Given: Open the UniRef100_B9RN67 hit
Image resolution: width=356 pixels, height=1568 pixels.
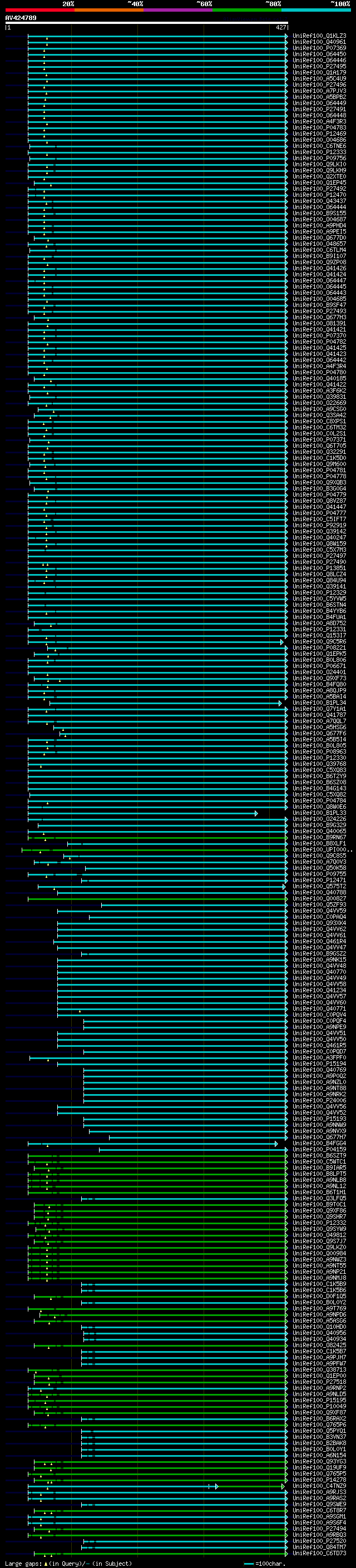Looking at the screenshot, I should click(319, 838).
